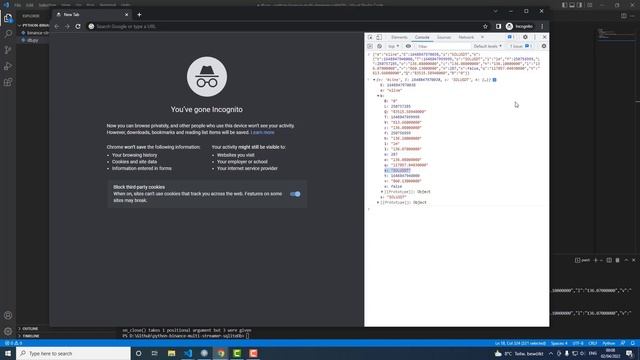Screen dimensions: 640x360
Task: Open Default levels dropdown
Action: 487,46
